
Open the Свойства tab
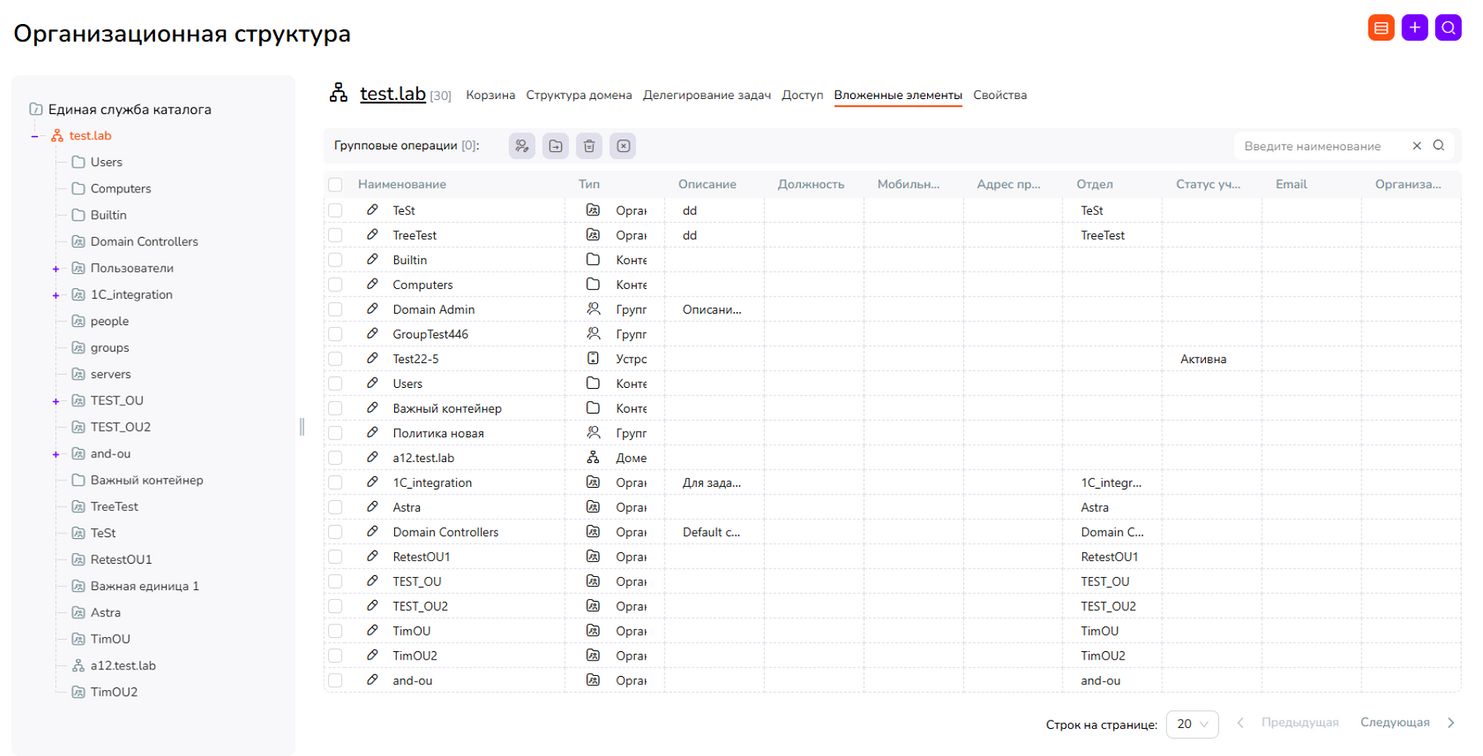(1000, 95)
